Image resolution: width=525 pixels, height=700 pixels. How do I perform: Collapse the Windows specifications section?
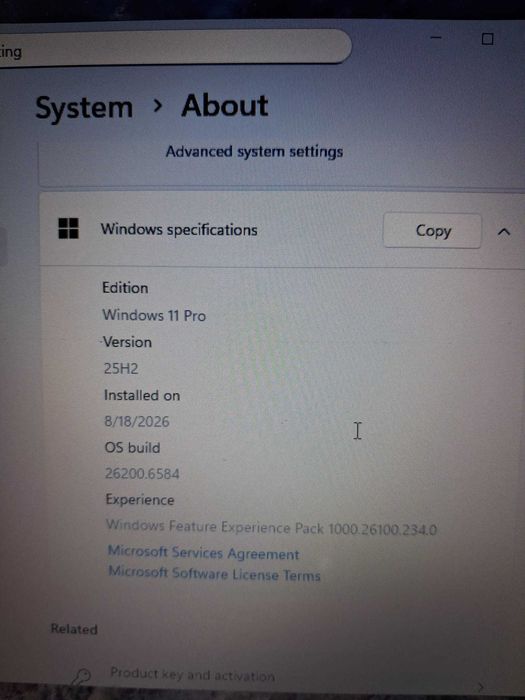[x=504, y=232]
